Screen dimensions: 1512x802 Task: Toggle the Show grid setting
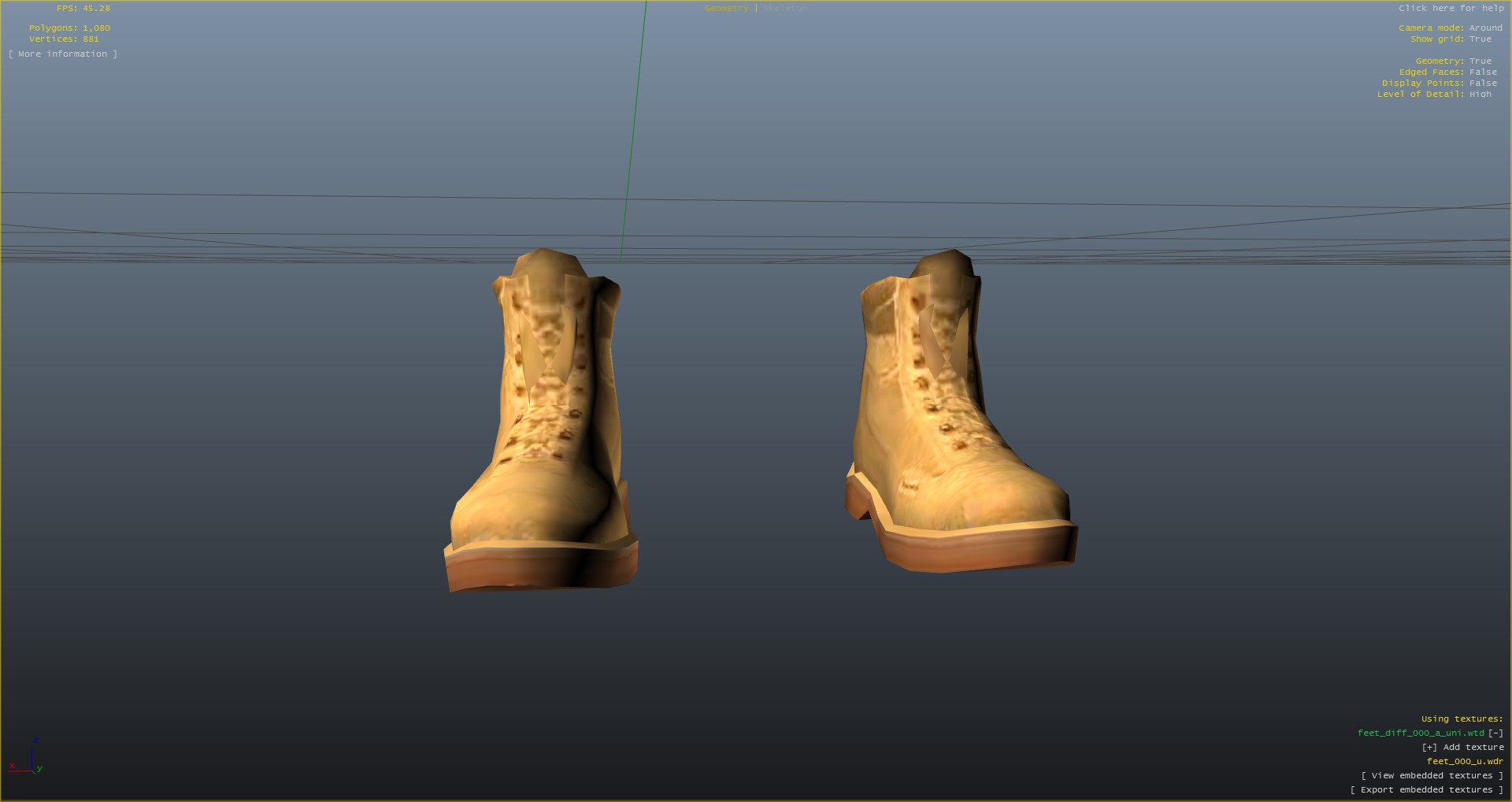(x=1480, y=39)
